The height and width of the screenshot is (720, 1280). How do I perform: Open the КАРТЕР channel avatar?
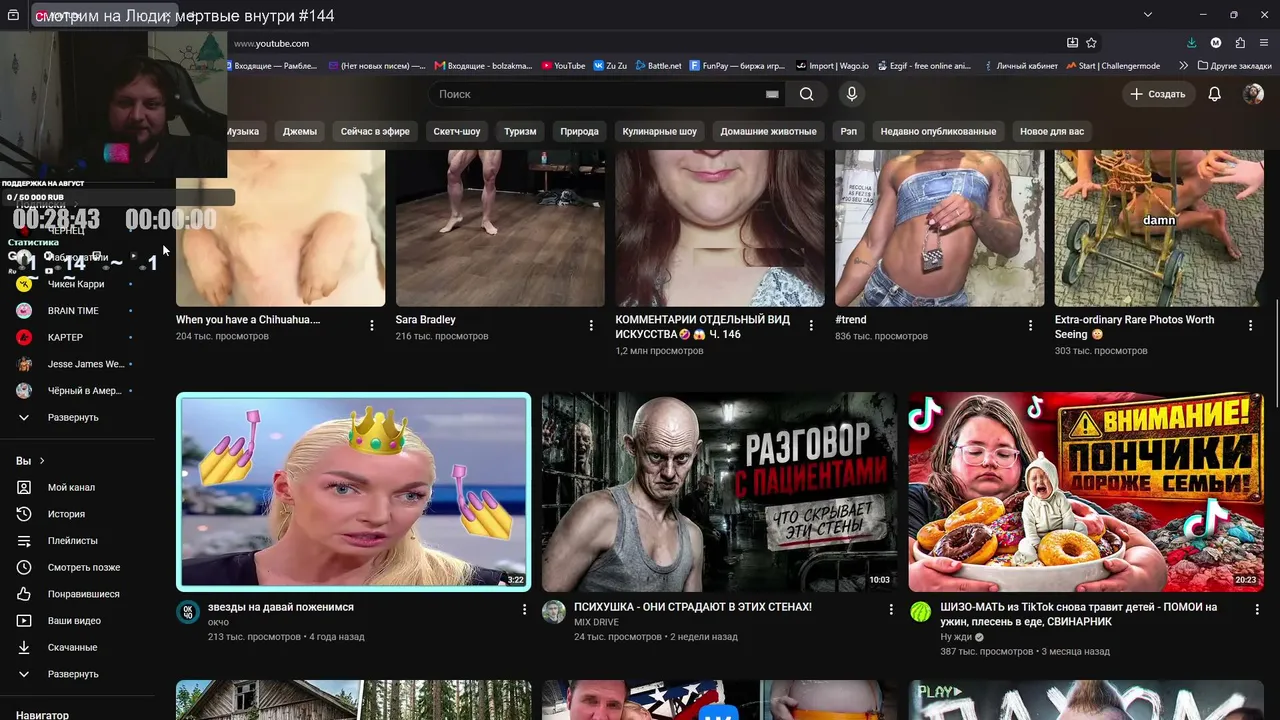tap(24, 337)
